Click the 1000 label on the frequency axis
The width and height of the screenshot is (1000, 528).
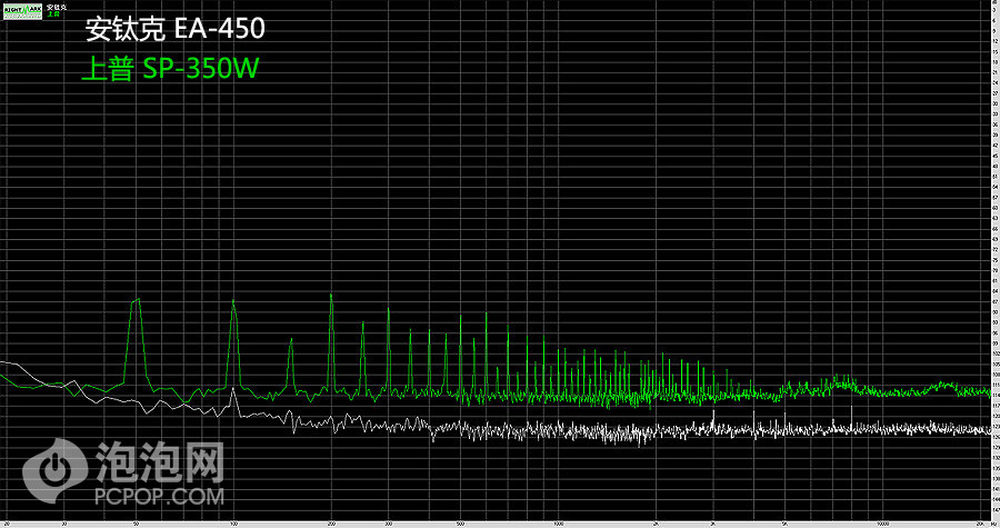(558, 523)
